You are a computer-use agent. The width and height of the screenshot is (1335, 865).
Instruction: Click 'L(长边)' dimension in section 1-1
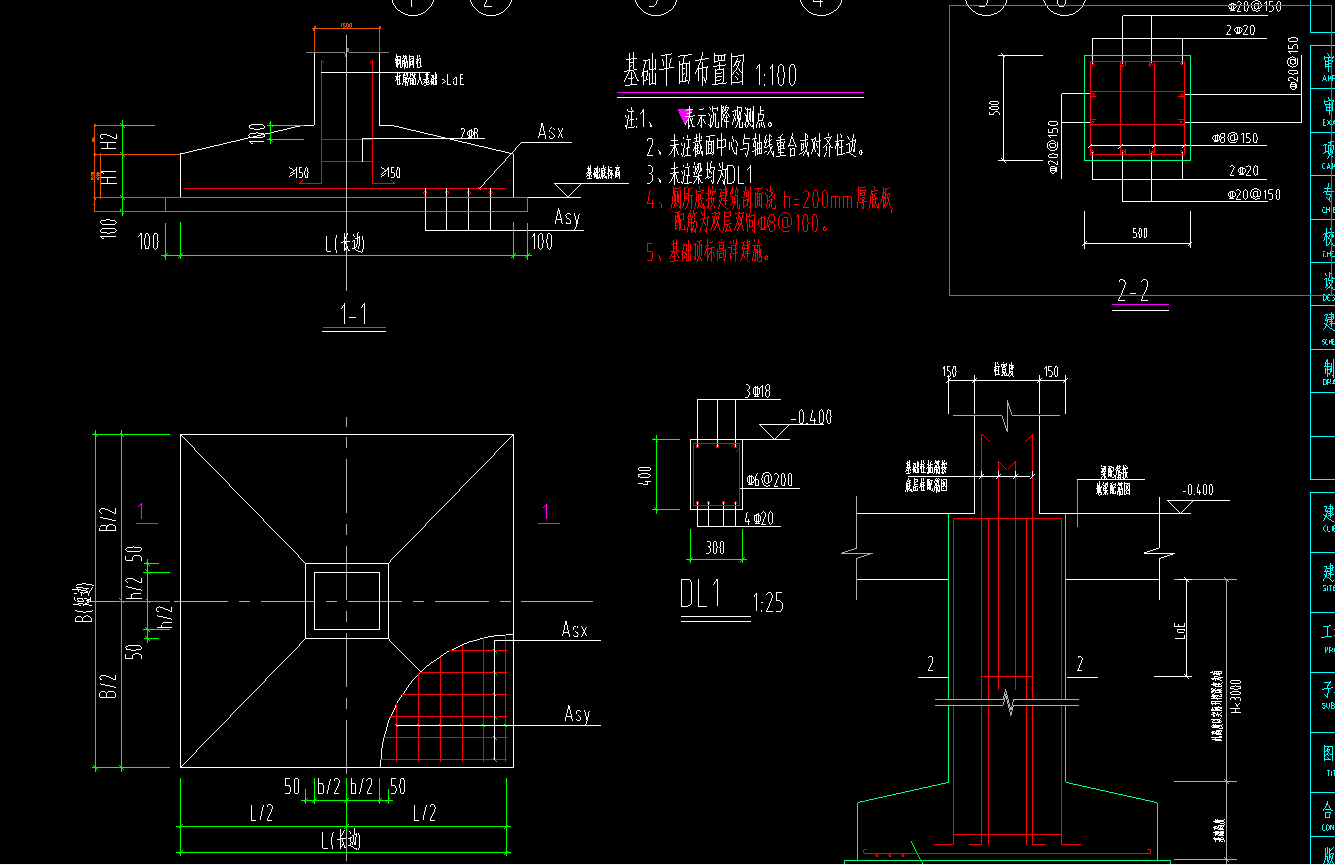click(x=343, y=243)
